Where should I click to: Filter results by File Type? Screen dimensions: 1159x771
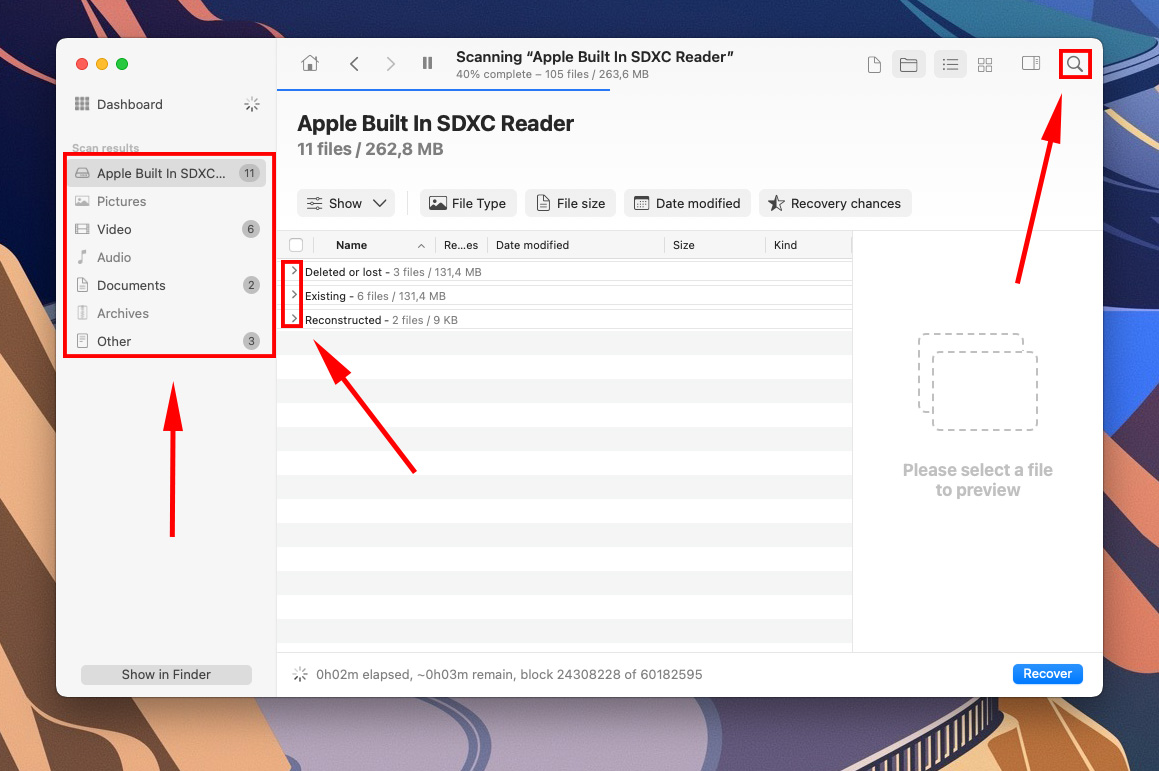pyautogui.click(x=468, y=203)
